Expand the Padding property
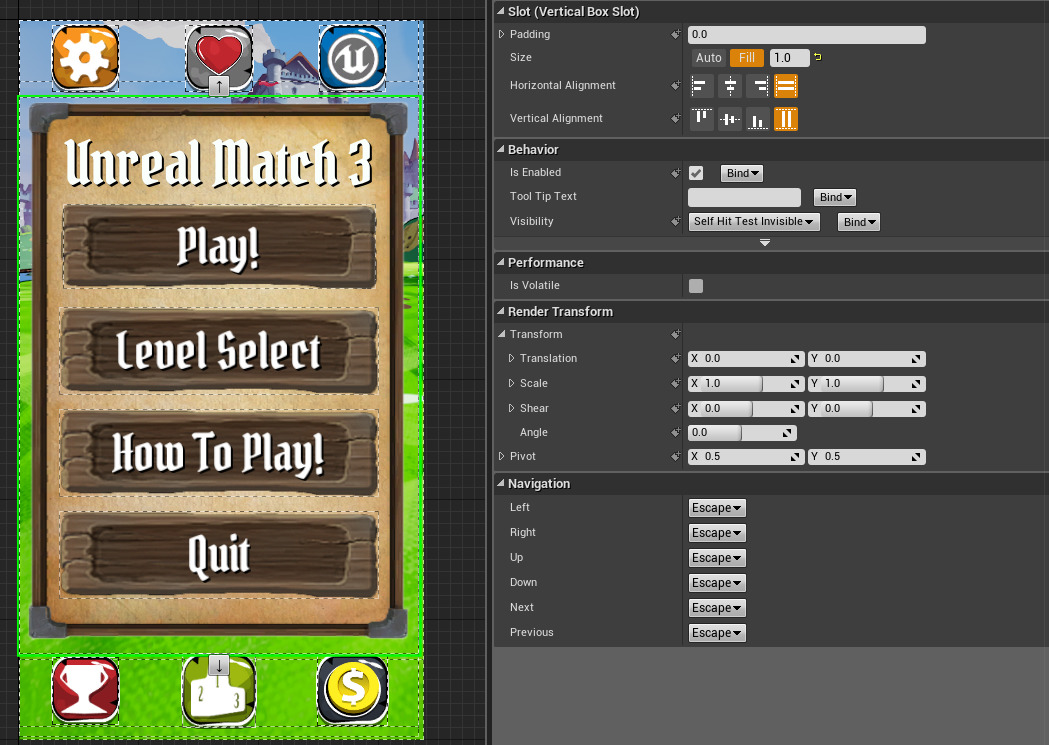The height and width of the screenshot is (745, 1049). [502, 35]
